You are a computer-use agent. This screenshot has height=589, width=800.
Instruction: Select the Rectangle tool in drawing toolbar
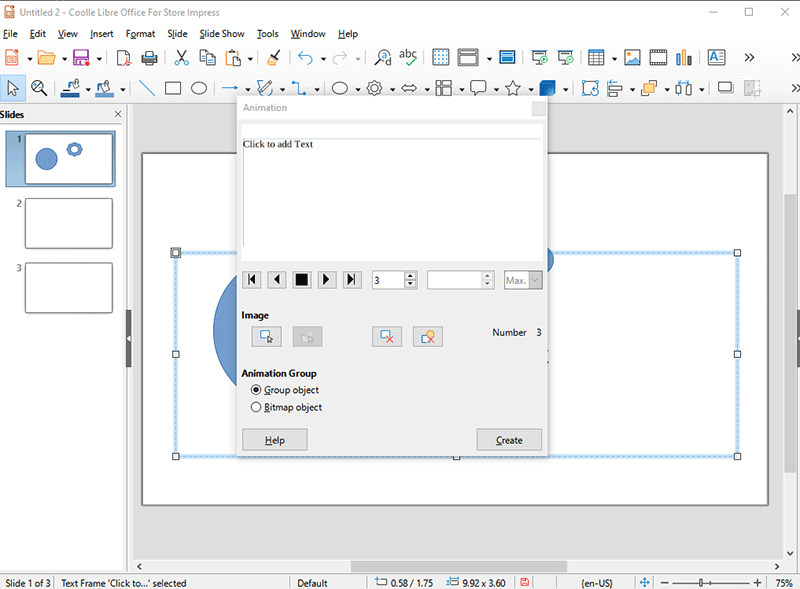pyautogui.click(x=173, y=88)
